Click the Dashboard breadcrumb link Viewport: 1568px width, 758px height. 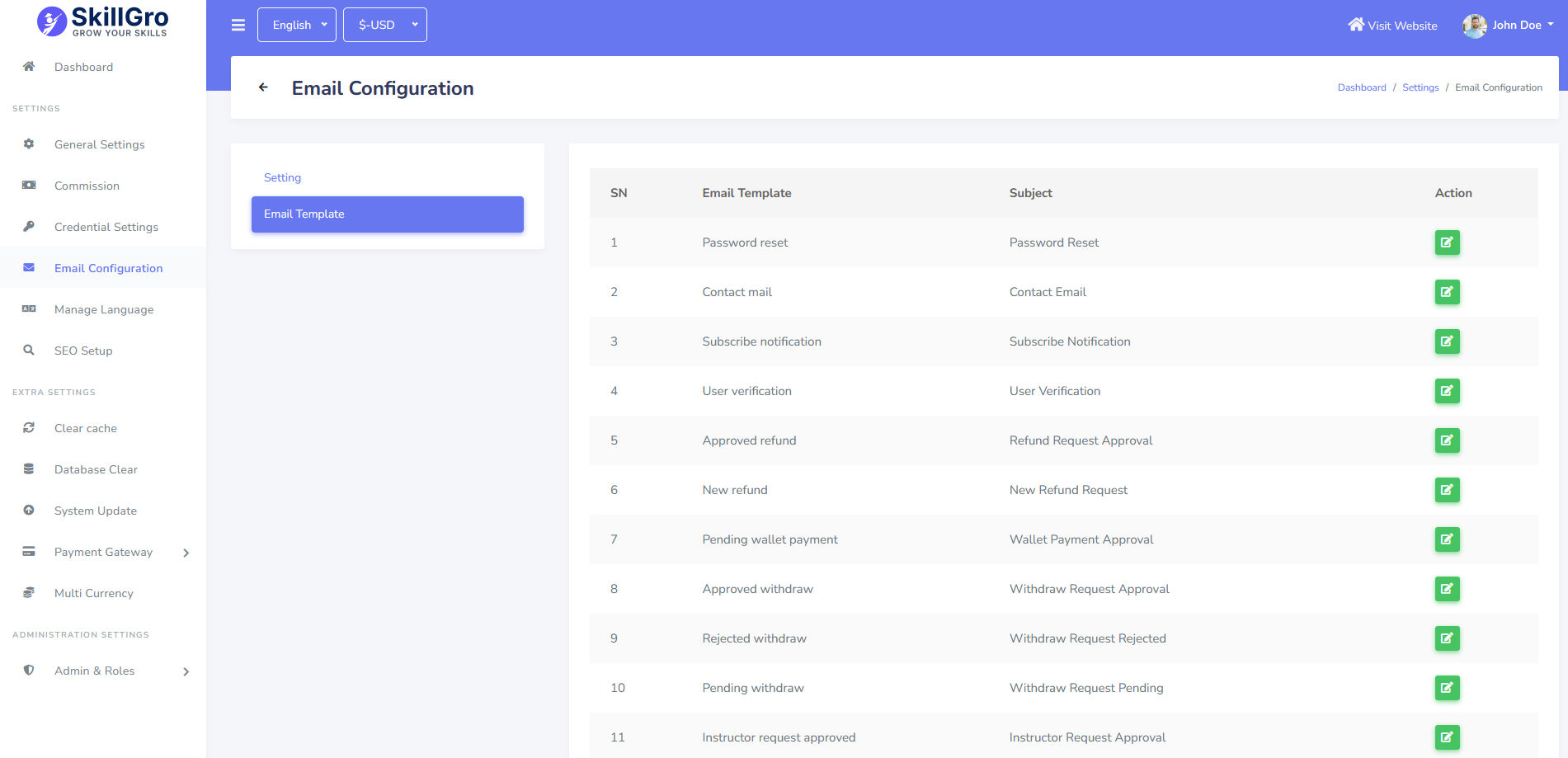pos(1362,87)
